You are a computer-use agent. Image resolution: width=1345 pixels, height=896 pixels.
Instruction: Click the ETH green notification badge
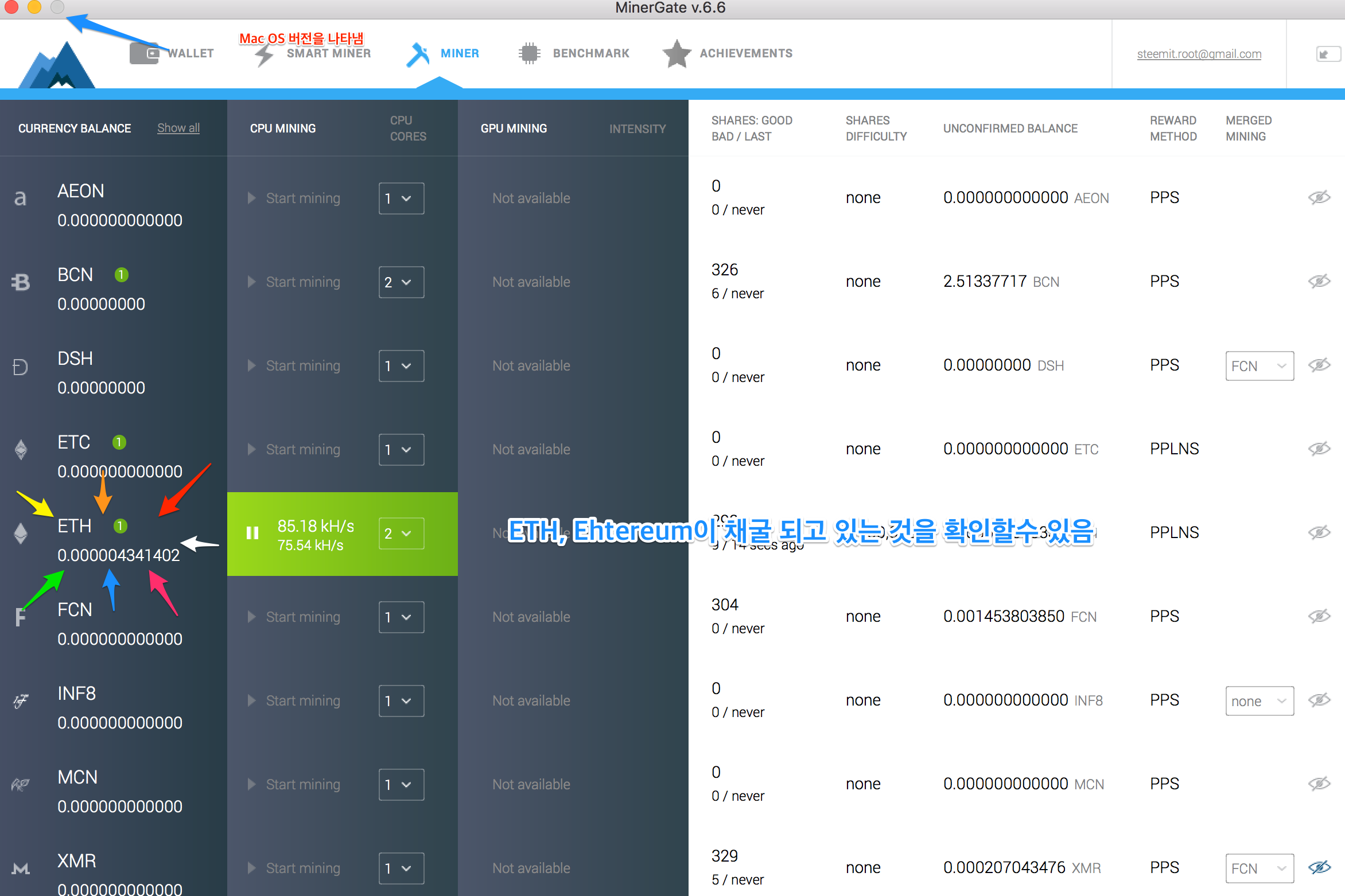click(120, 526)
